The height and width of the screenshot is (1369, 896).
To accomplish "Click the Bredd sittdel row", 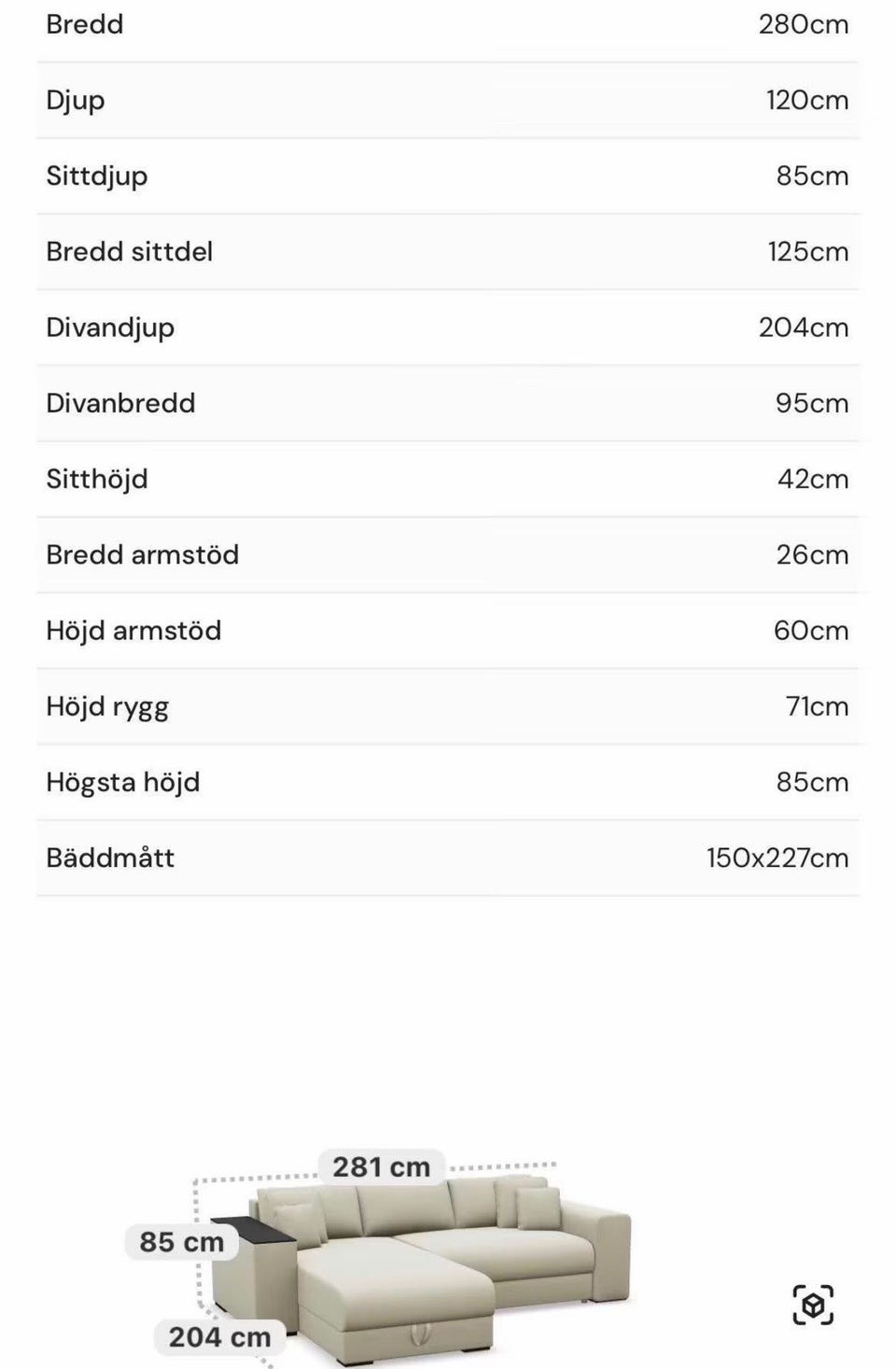I will click(x=448, y=252).
